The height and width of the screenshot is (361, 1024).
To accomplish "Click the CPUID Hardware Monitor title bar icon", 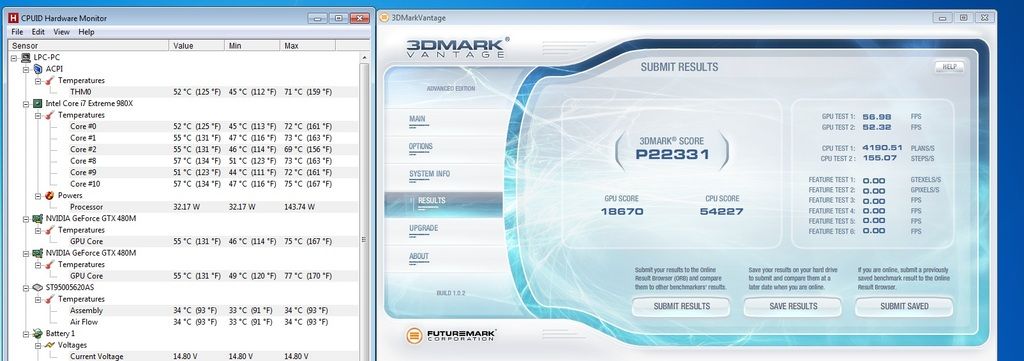I will coord(13,18).
